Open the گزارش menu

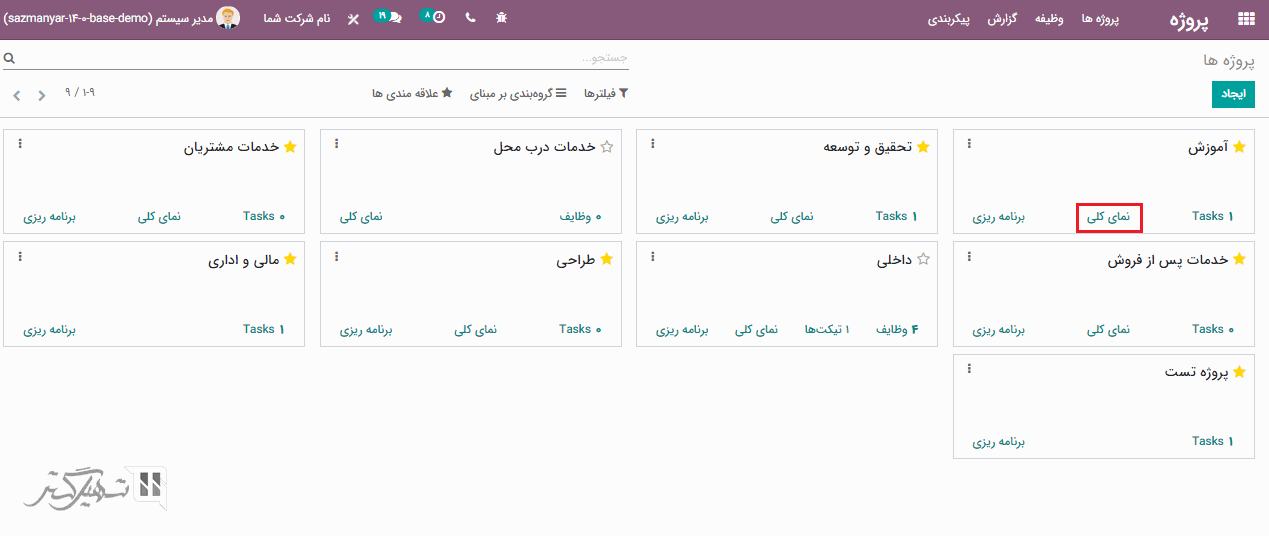(x=1002, y=19)
